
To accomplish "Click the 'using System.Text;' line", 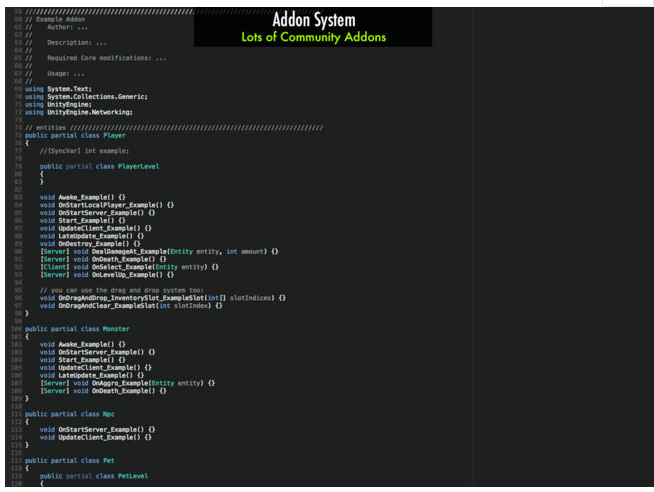I will (58, 89).
